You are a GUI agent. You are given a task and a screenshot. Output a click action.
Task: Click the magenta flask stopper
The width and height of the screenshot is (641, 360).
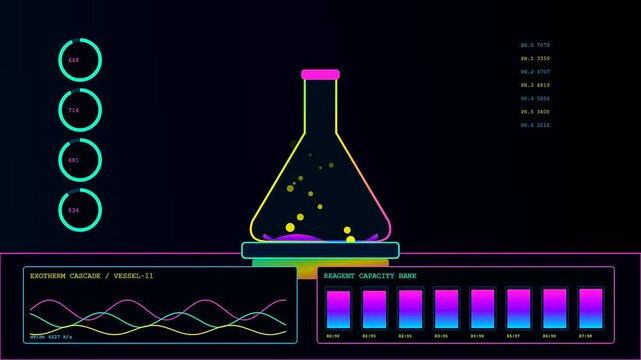click(x=320, y=74)
